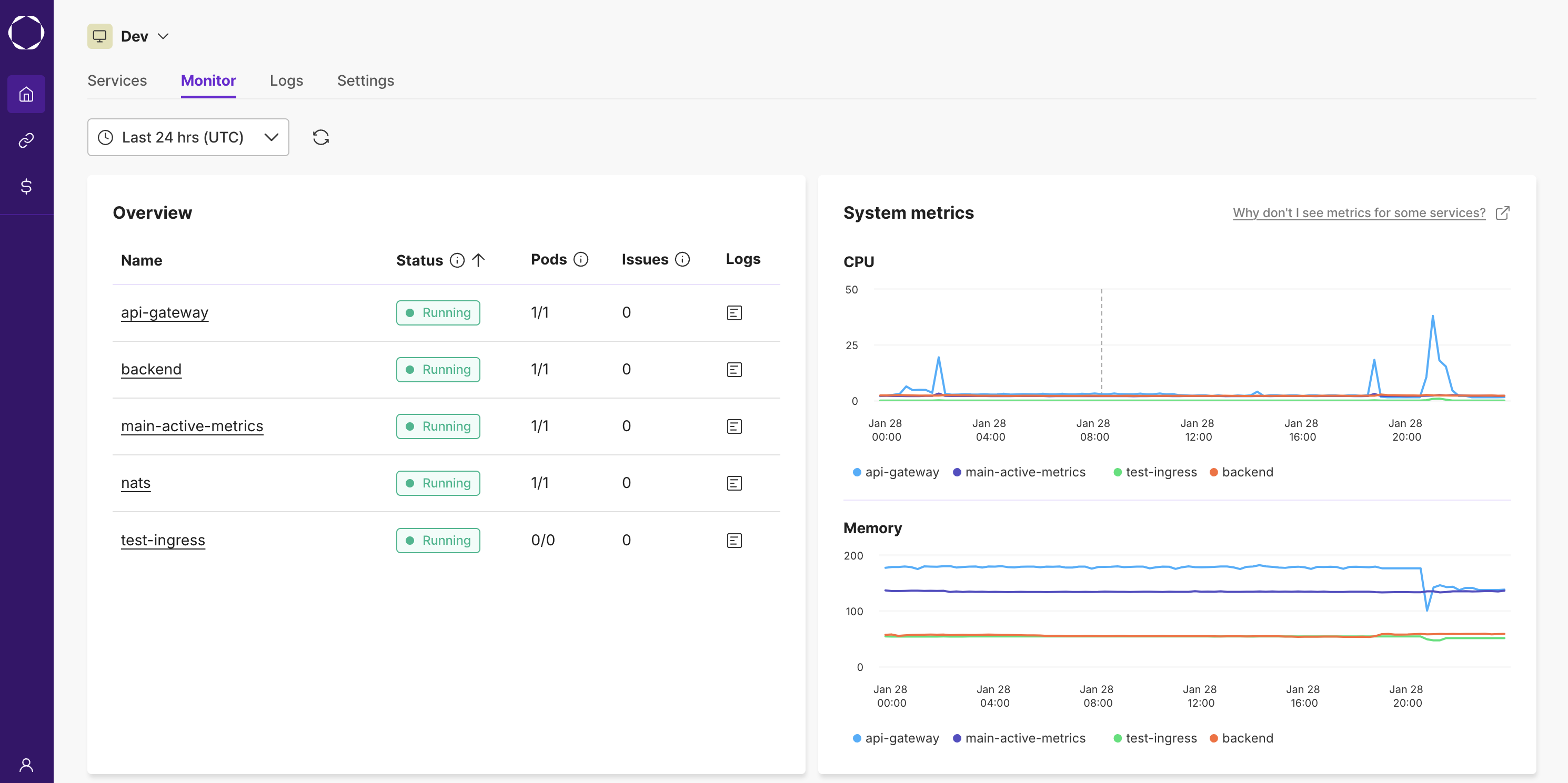This screenshot has height=783, width=1568.
Task: Toggle main-active-metrics in Memory legend
Action: tap(1019, 738)
